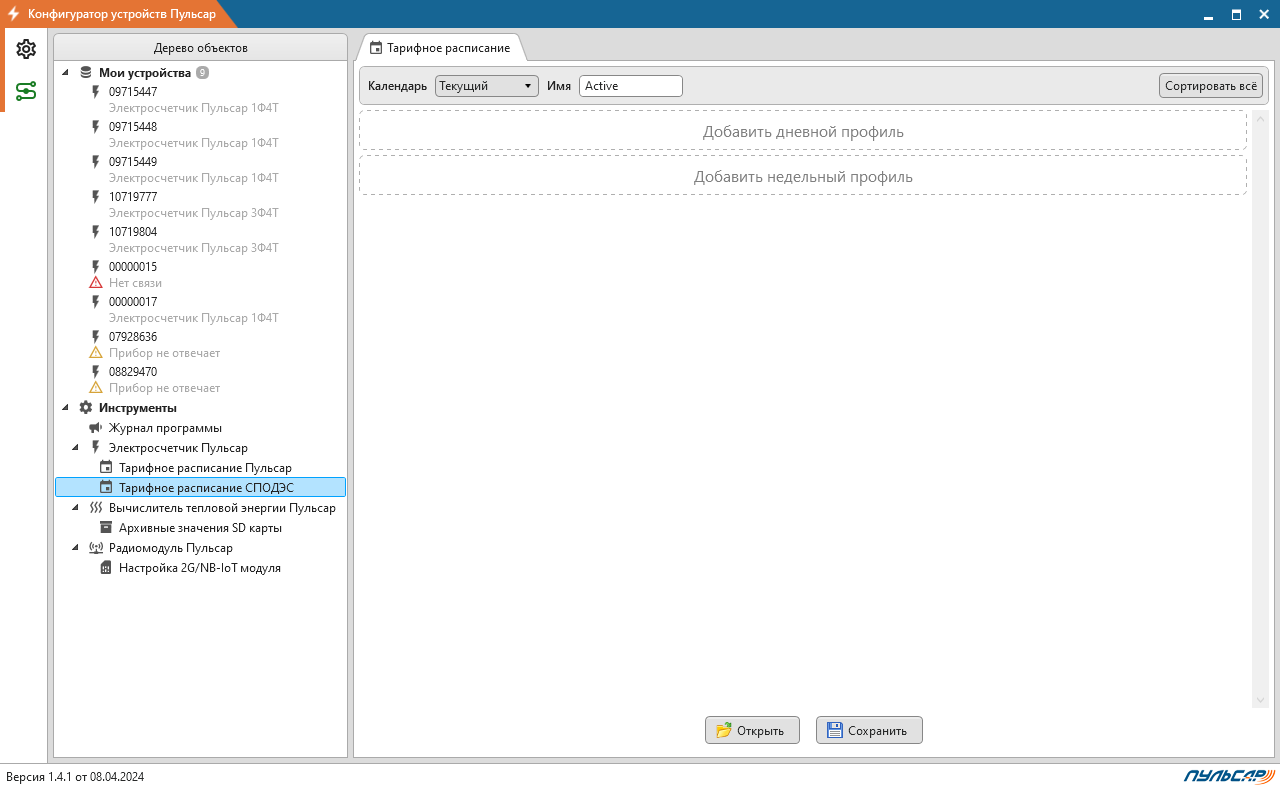Screen dimensions: 1280x789
Task: Click the lightning icon of device 09715448
Action: (x=96, y=127)
